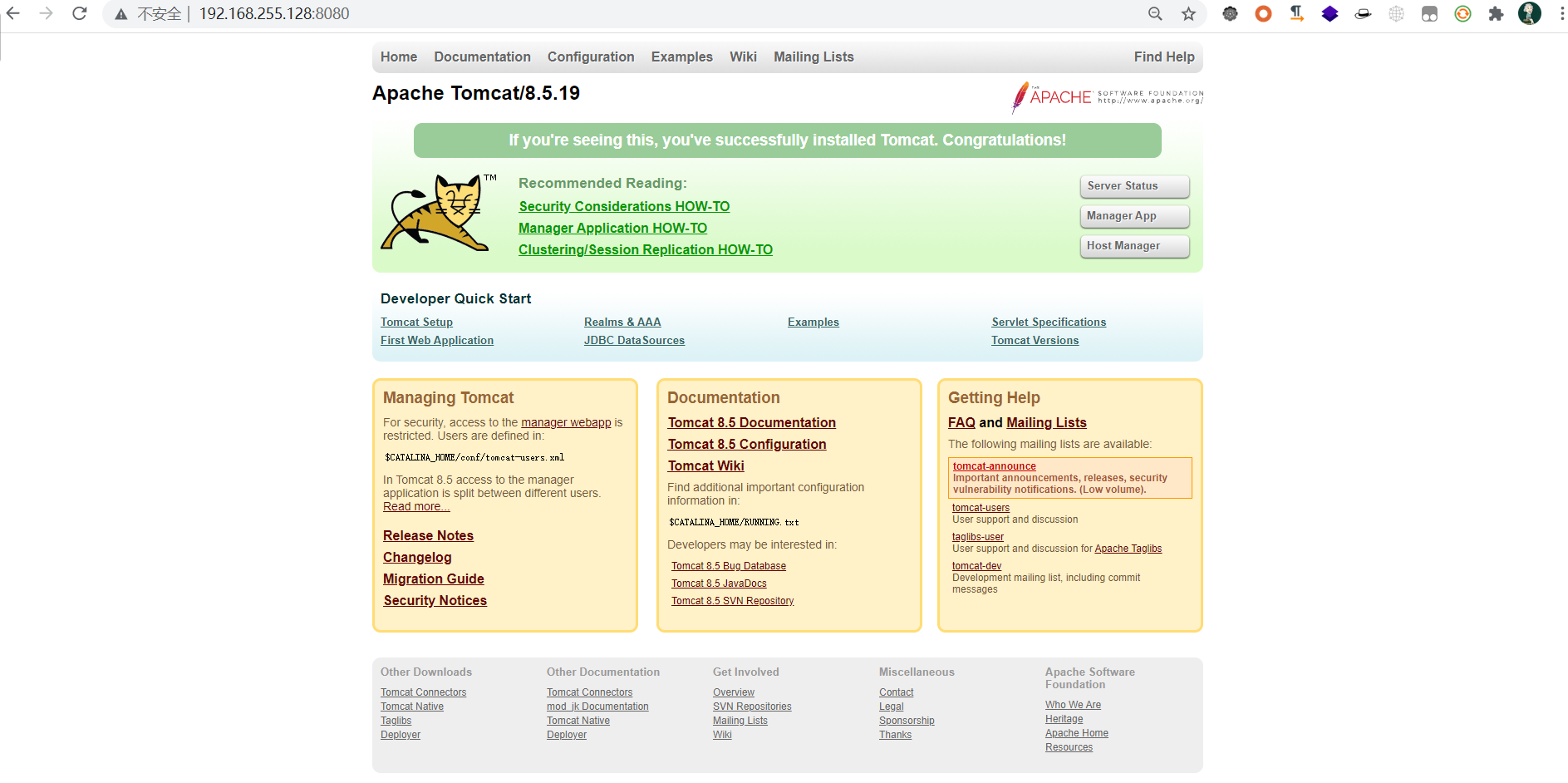Viewport: 1568px width, 783px height.
Task: Click the Manager App button
Action: click(1134, 216)
